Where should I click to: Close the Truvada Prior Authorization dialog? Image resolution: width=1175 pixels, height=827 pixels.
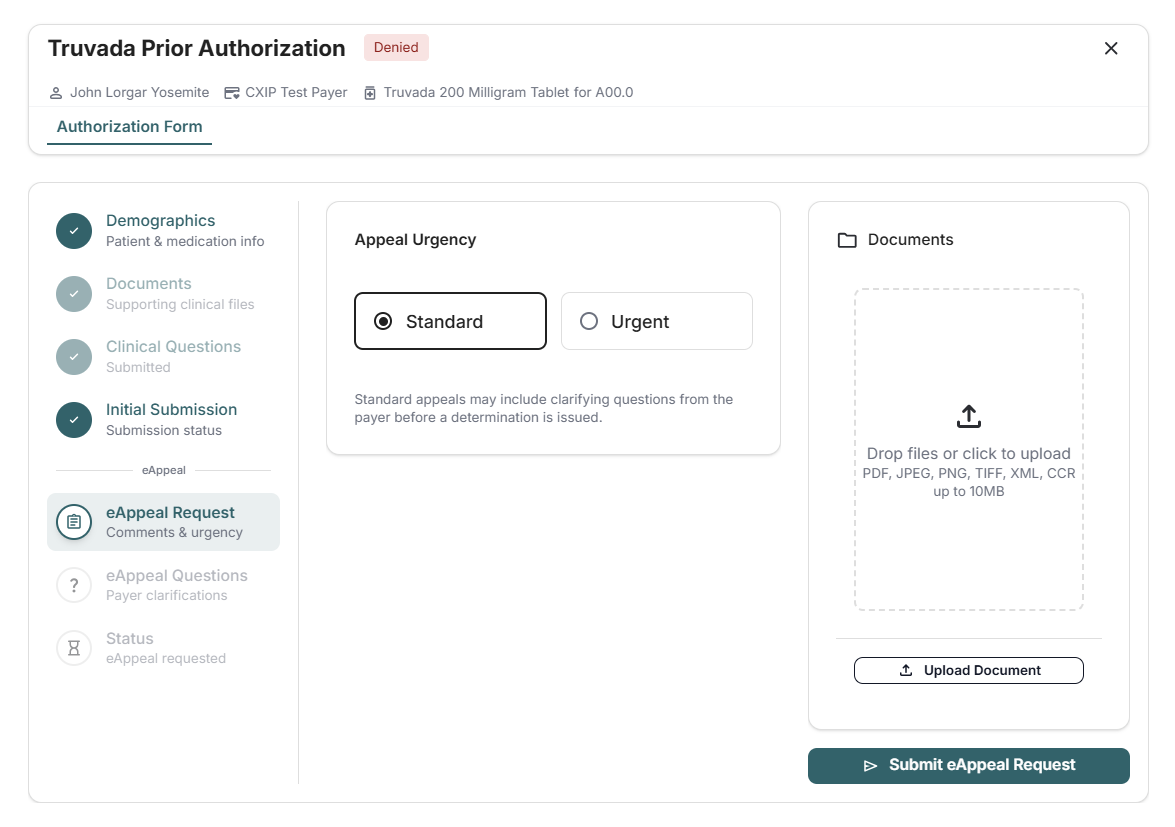click(1111, 48)
